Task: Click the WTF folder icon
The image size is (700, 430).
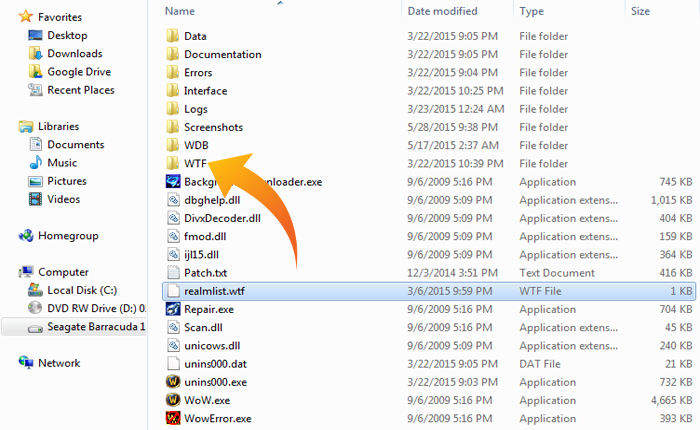Action: pos(173,163)
